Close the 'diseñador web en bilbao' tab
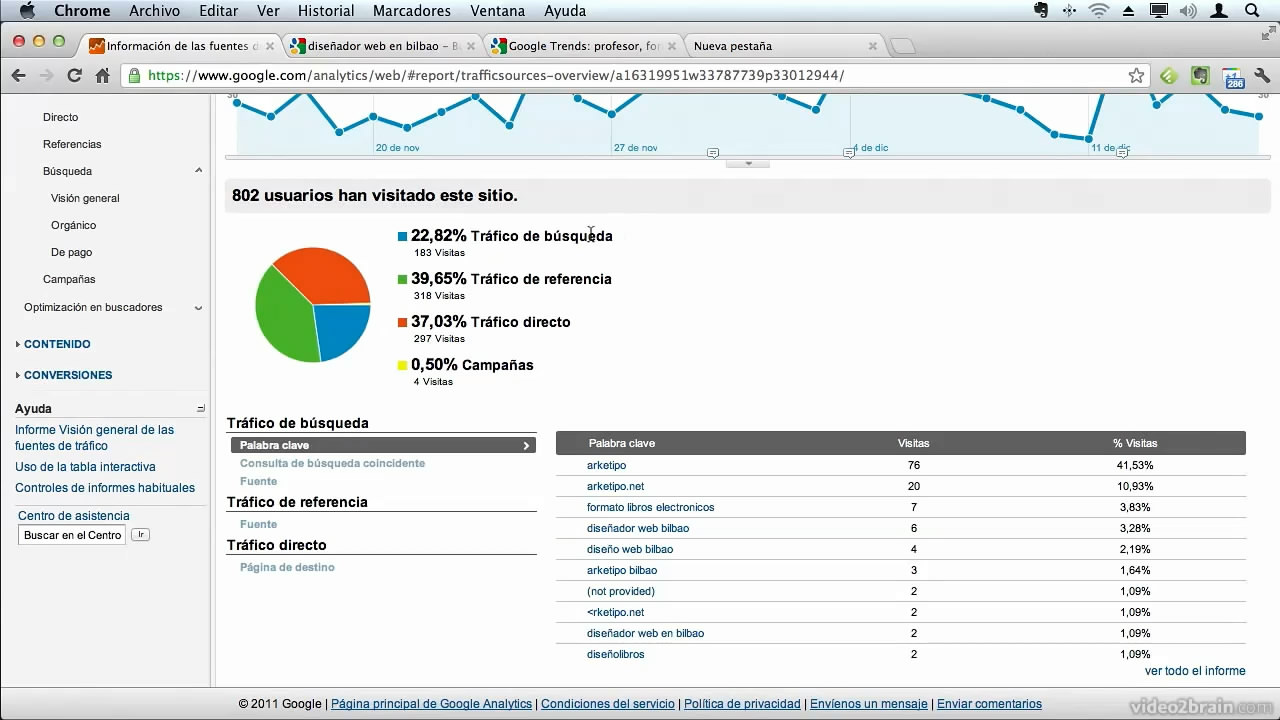This screenshot has height=720, width=1280. (x=470, y=46)
